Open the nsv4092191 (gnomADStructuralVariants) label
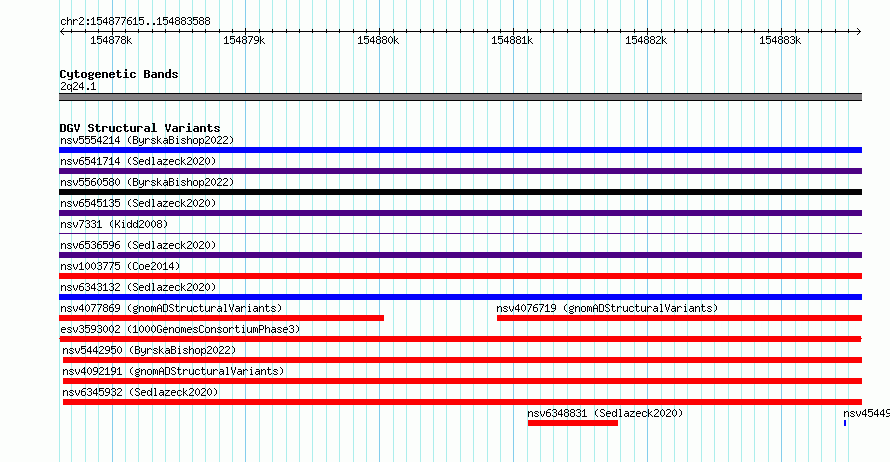 click(x=173, y=371)
